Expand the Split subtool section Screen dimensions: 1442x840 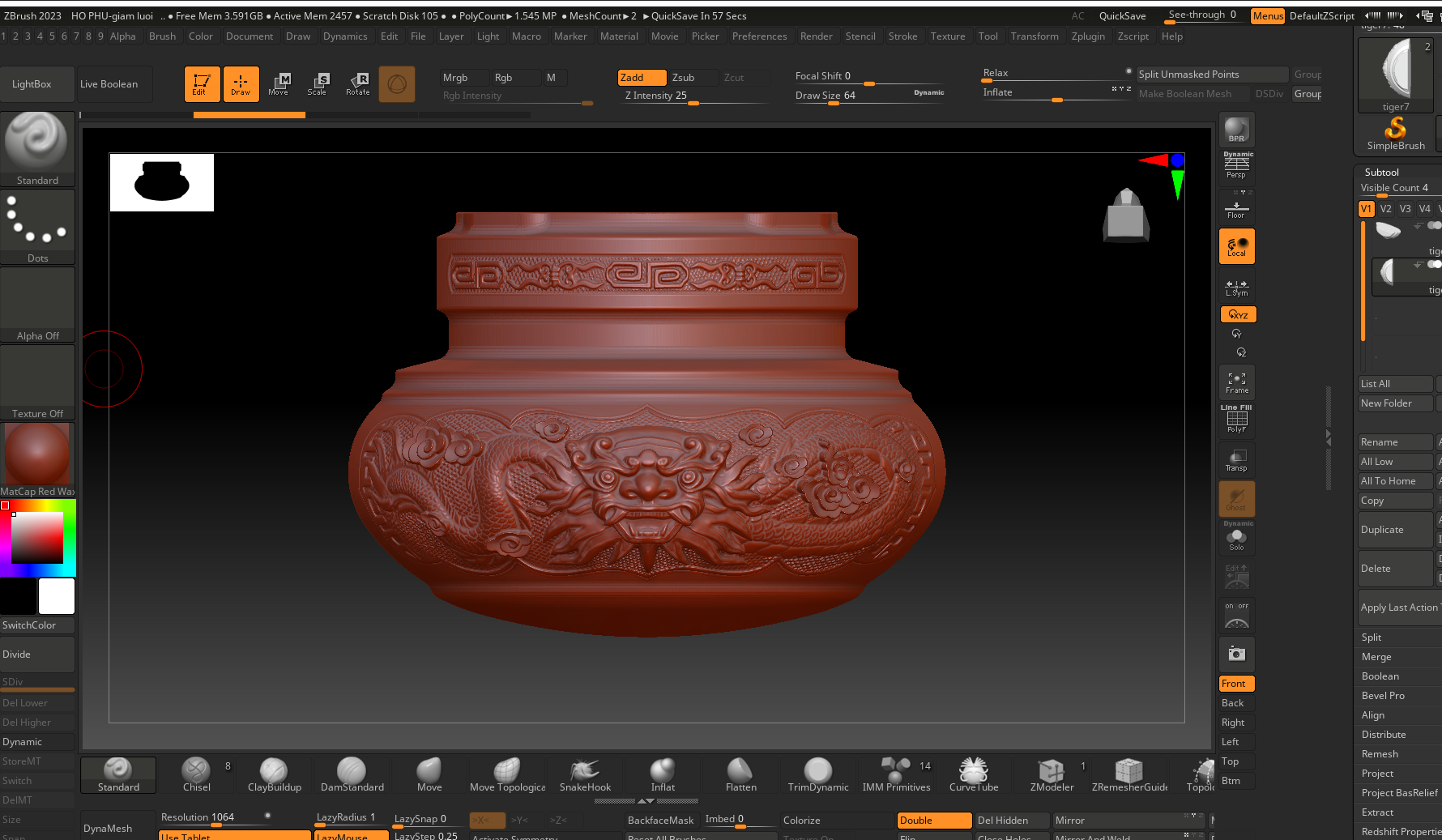[x=1372, y=637]
